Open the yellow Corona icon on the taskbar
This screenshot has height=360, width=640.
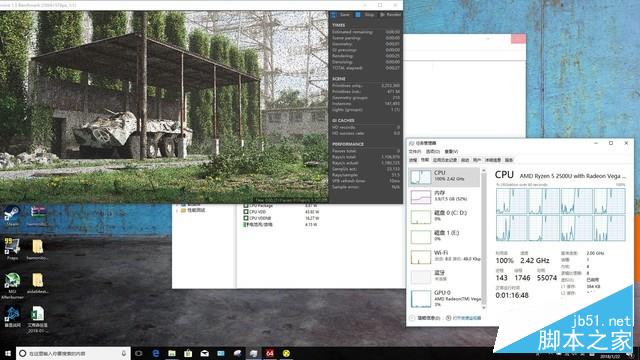pyautogui.click(x=286, y=353)
